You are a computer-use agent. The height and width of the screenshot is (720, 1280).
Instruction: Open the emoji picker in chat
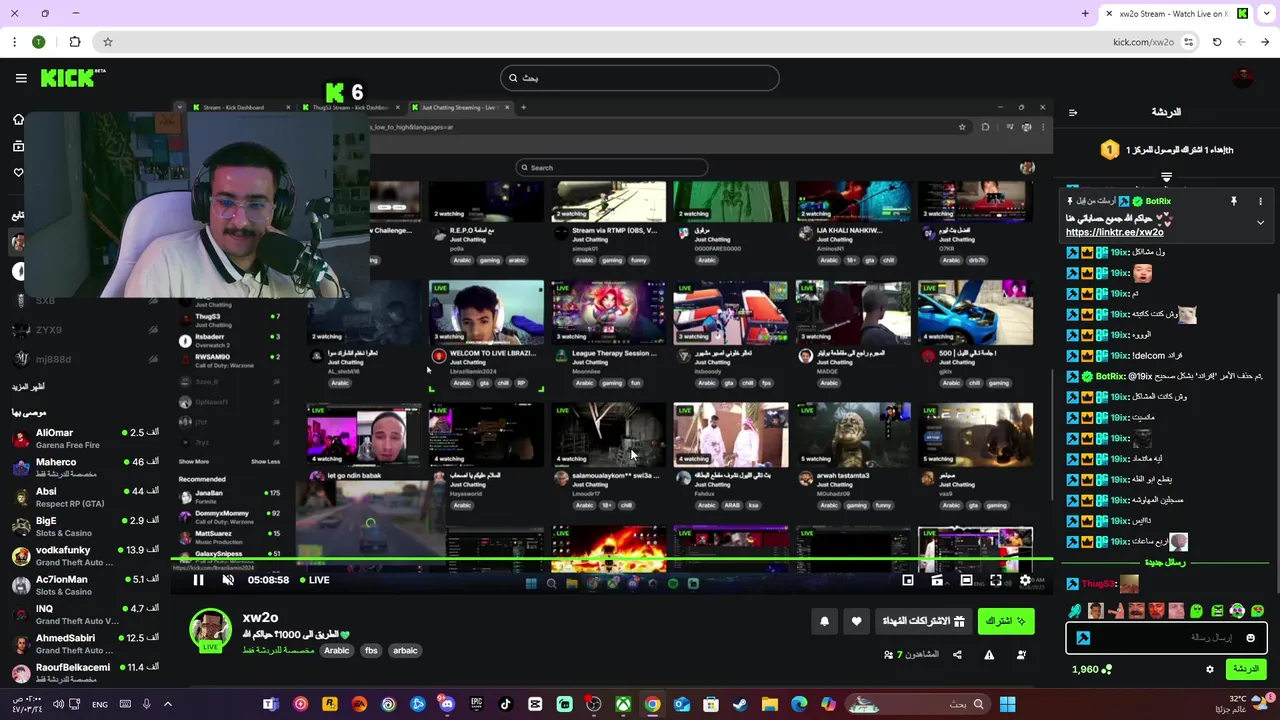(x=1250, y=638)
